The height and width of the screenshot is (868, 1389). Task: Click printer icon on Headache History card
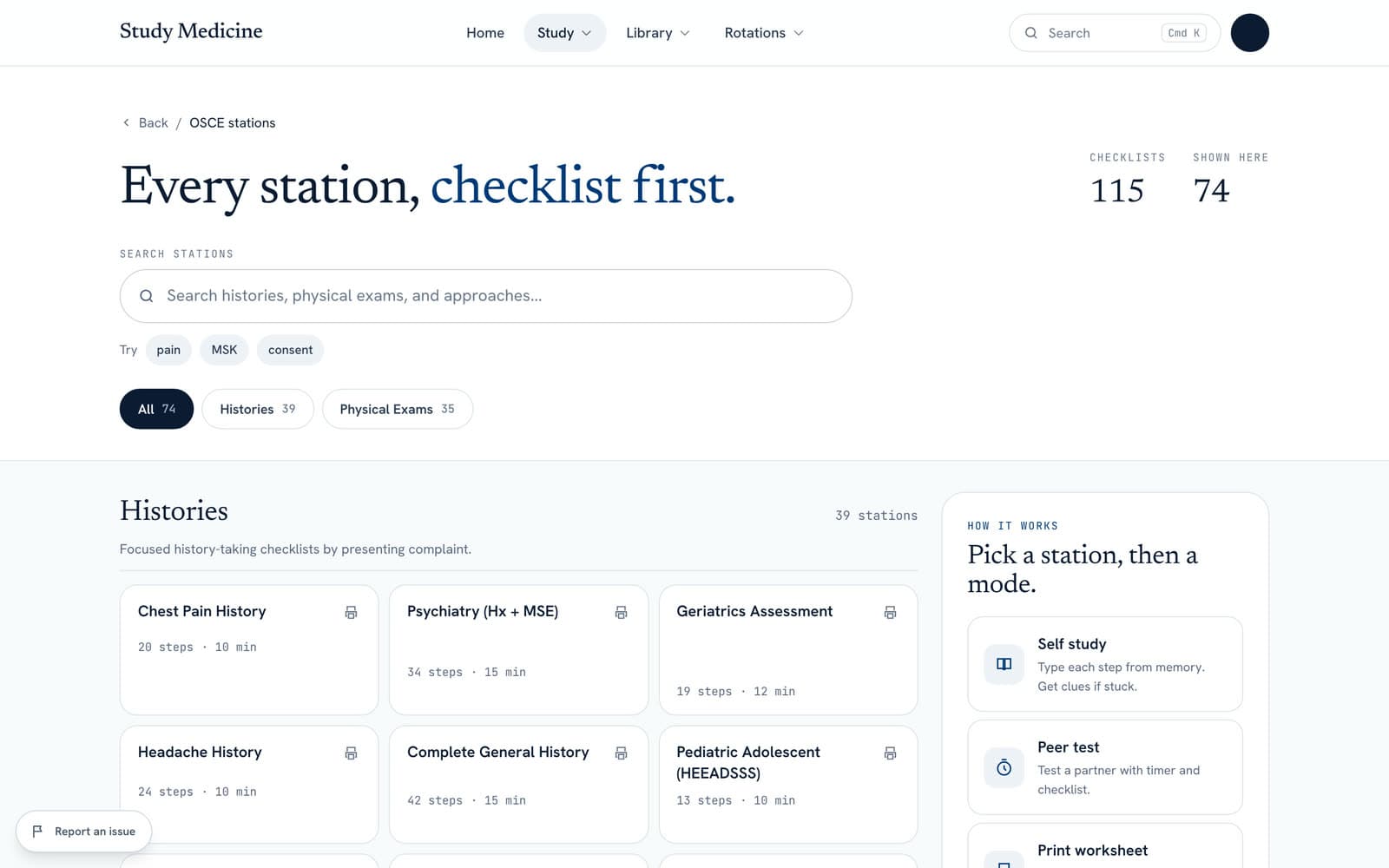click(x=351, y=753)
